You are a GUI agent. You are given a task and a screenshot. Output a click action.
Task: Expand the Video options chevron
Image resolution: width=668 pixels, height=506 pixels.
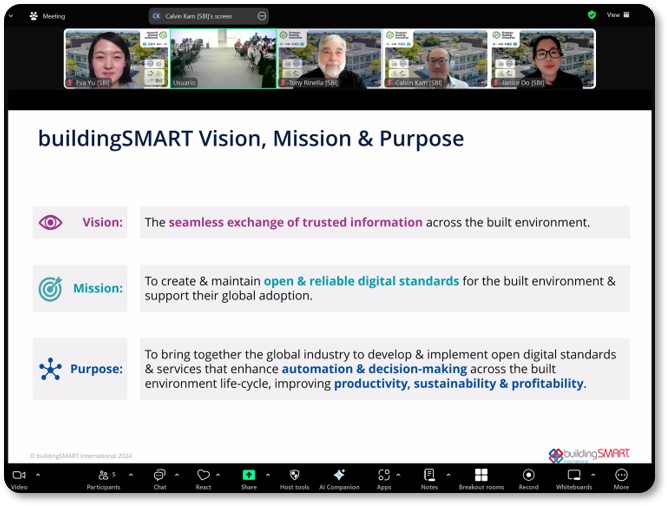[38, 474]
